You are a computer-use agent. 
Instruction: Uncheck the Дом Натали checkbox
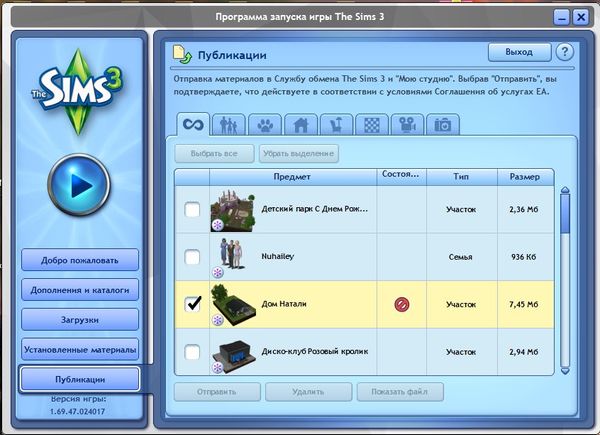click(192, 304)
